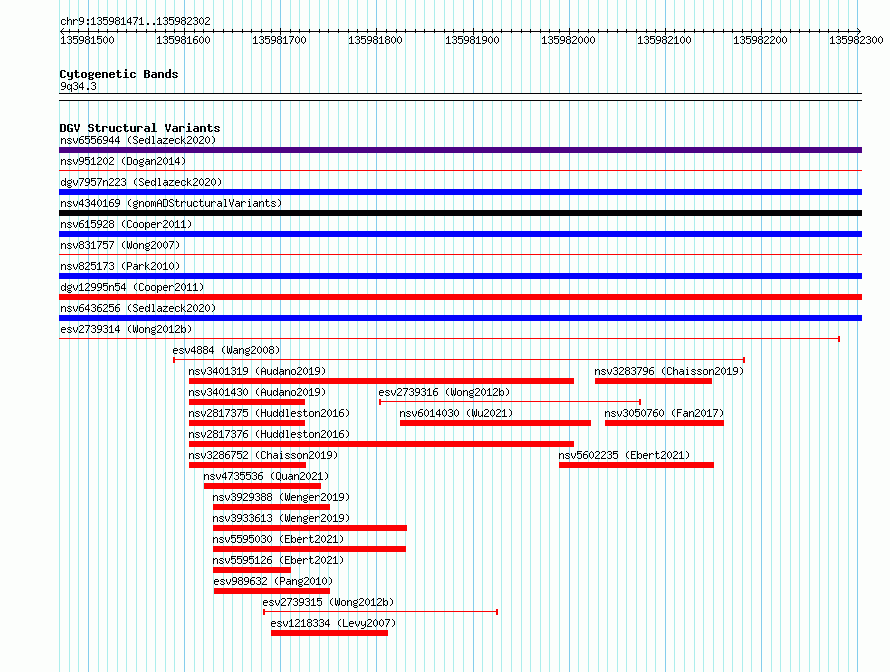The height and width of the screenshot is (672, 890).
Task: Click the short red nsv5595126 bar
Action: 252,570
